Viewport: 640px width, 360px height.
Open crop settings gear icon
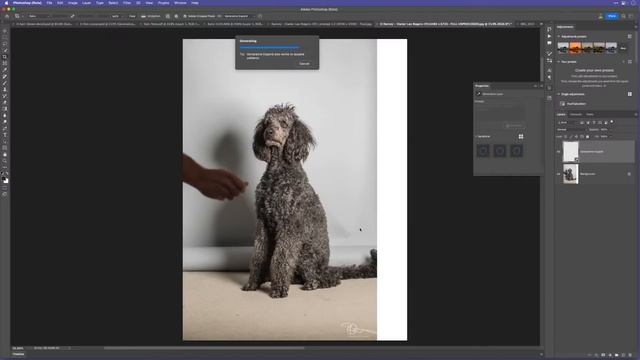click(x=176, y=16)
